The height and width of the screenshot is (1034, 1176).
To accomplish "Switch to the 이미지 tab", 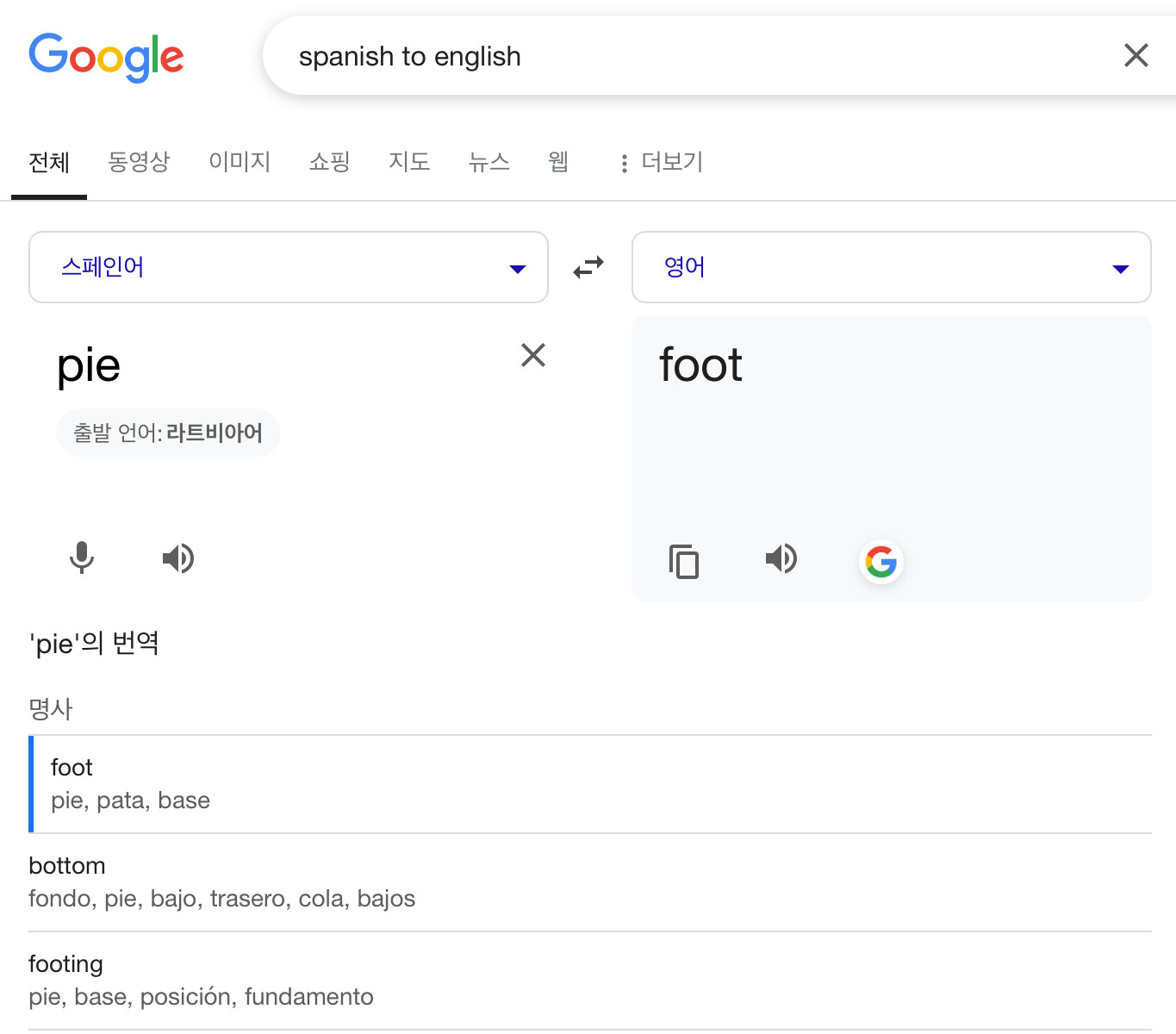I will [x=240, y=162].
